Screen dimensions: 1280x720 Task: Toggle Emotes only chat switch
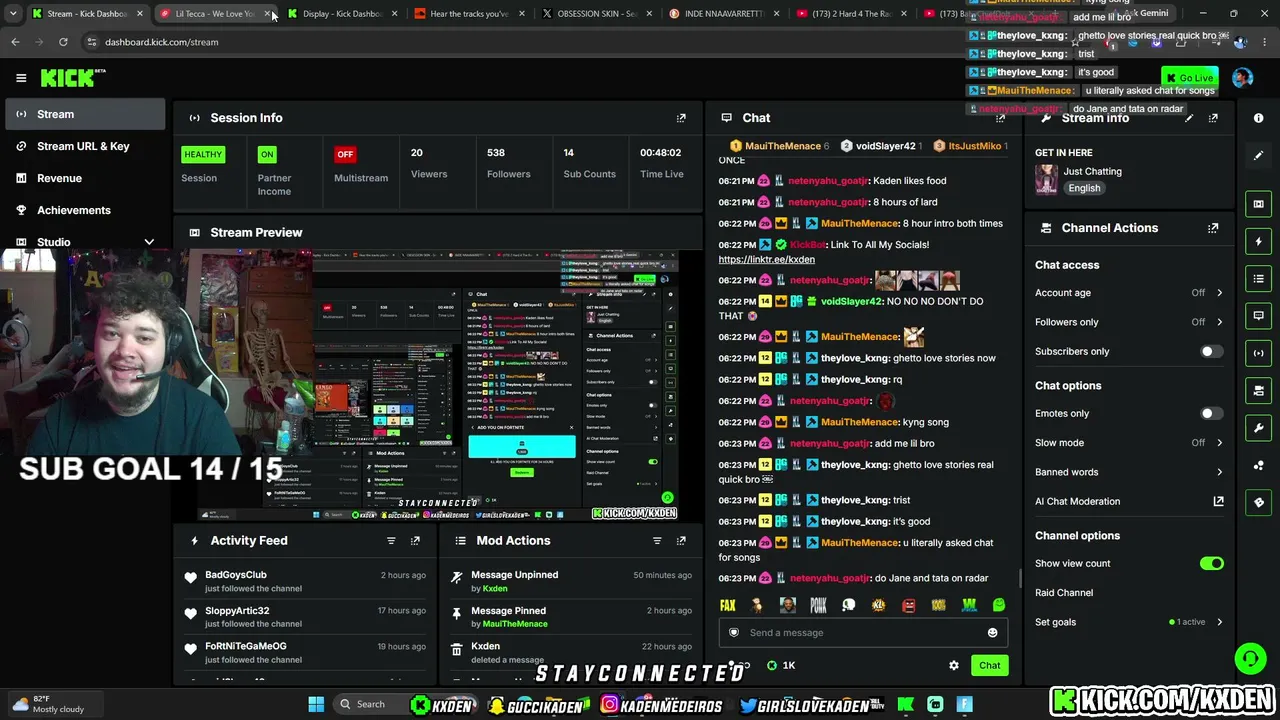coord(1211,414)
